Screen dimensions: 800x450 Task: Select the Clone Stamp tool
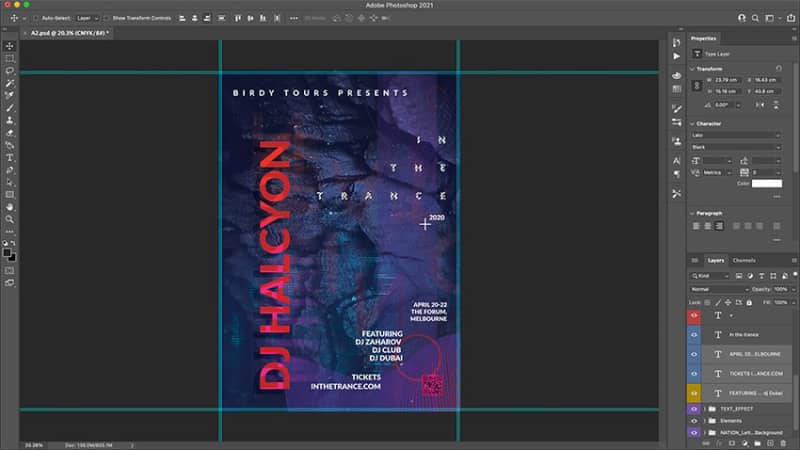pyautogui.click(x=10, y=120)
